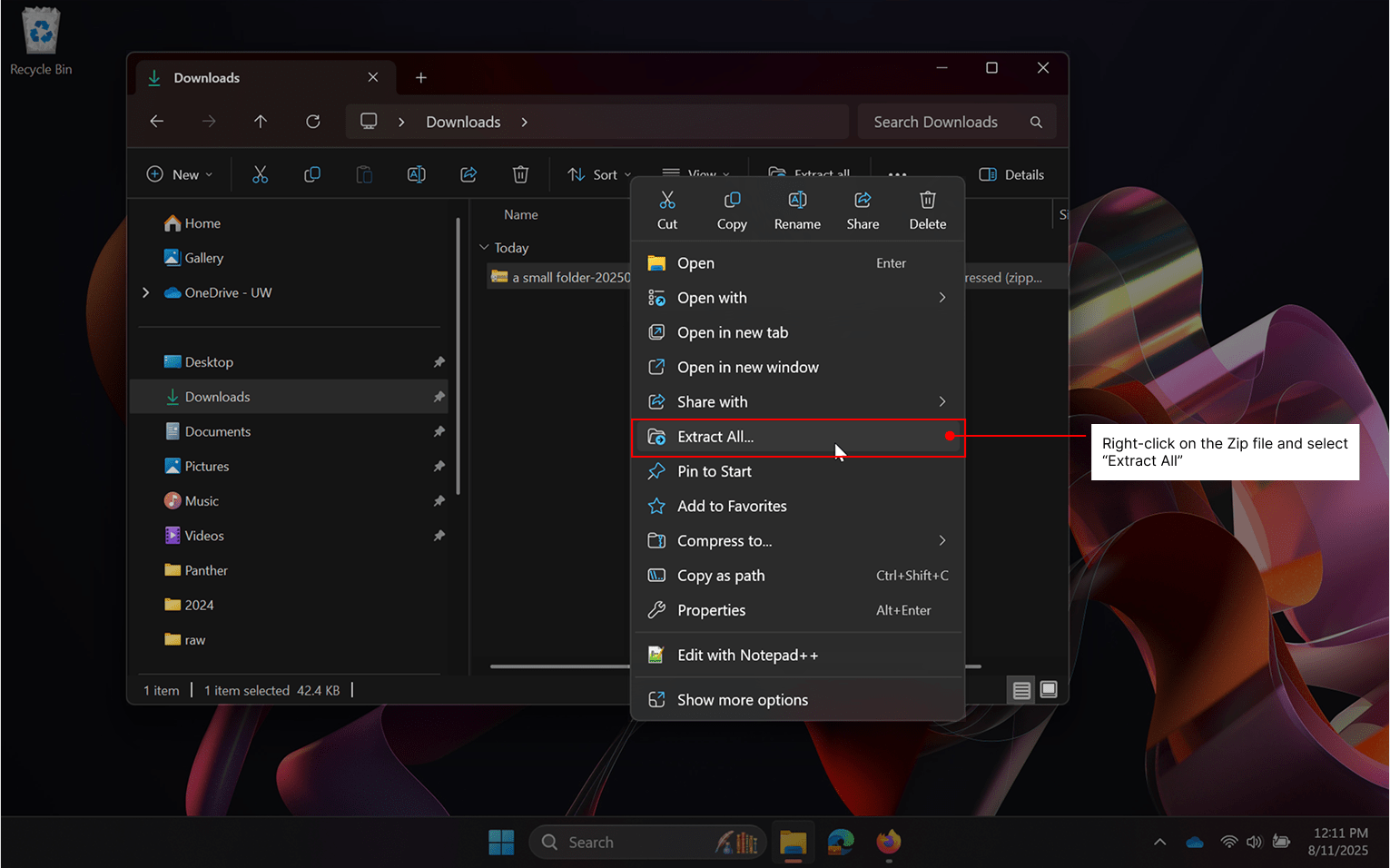Click the Paste icon in the toolbar
Image resolution: width=1390 pixels, height=868 pixels.
[364, 173]
